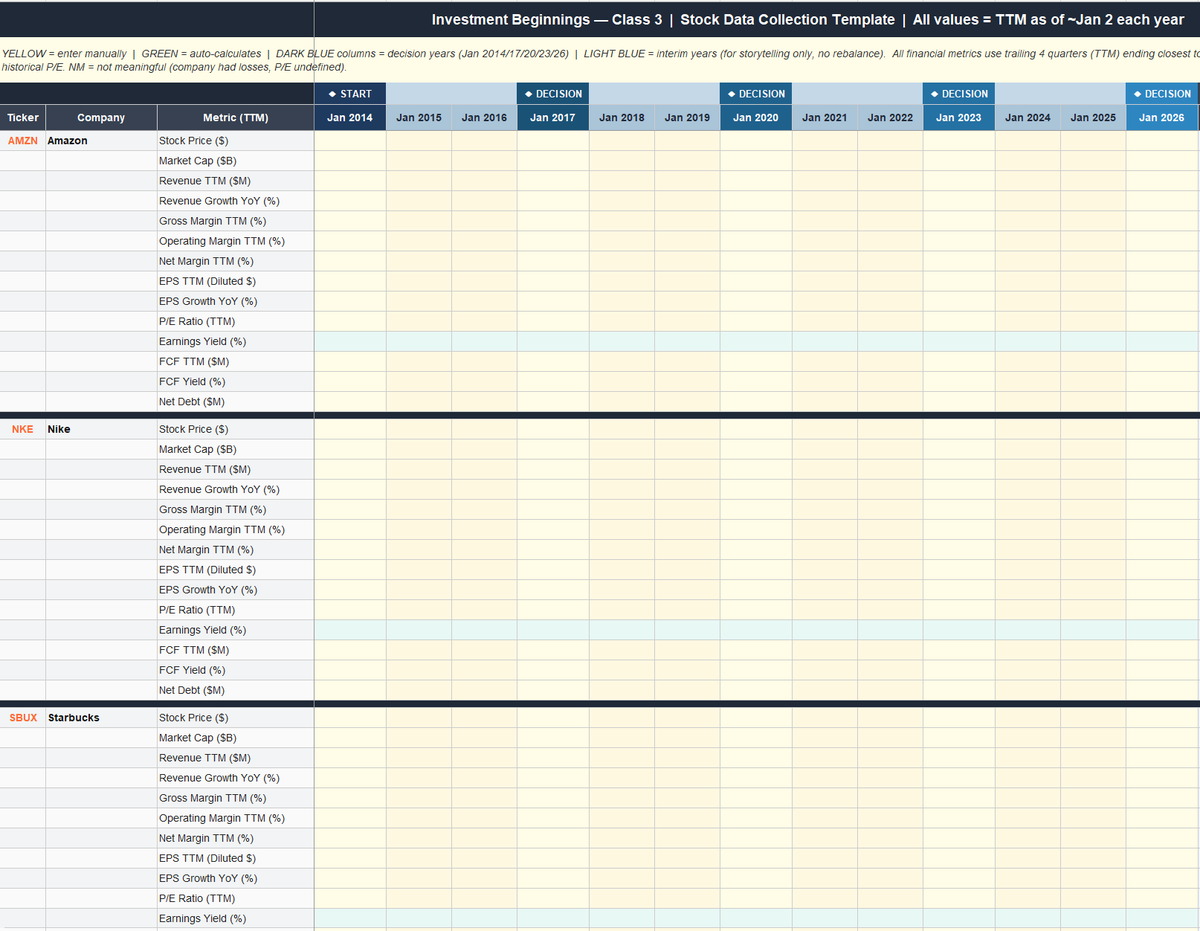Click the Jan 2025 column header

tap(1093, 118)
